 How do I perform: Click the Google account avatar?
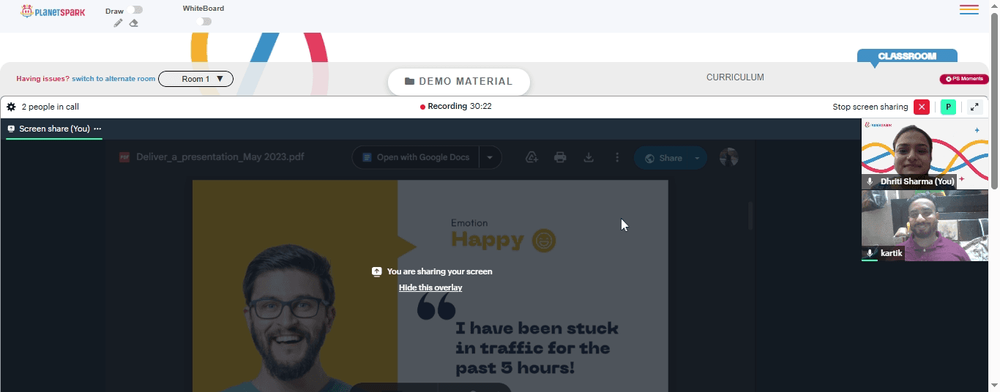tap(728, 157)
